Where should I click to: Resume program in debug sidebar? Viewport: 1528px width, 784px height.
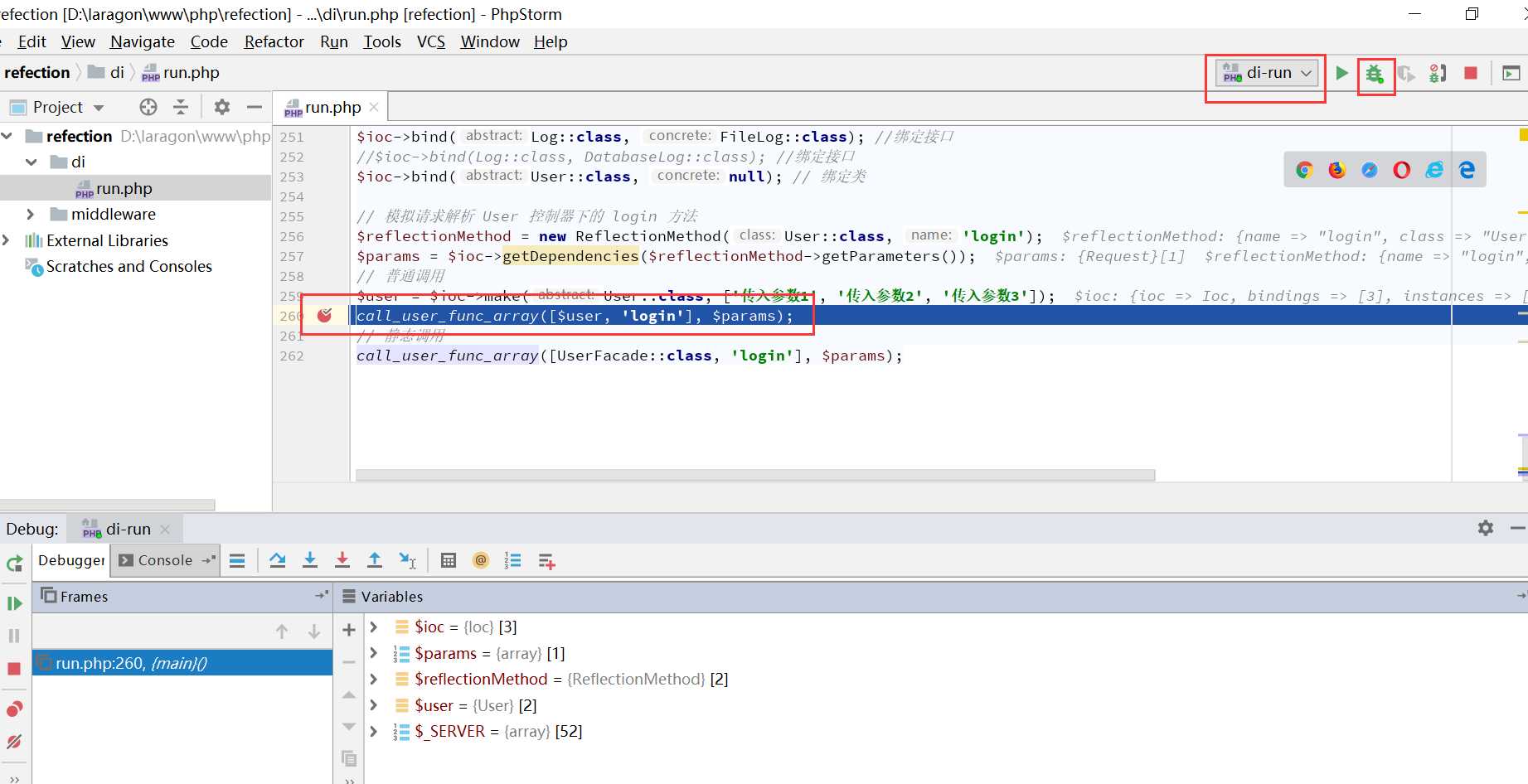(14, 603)
